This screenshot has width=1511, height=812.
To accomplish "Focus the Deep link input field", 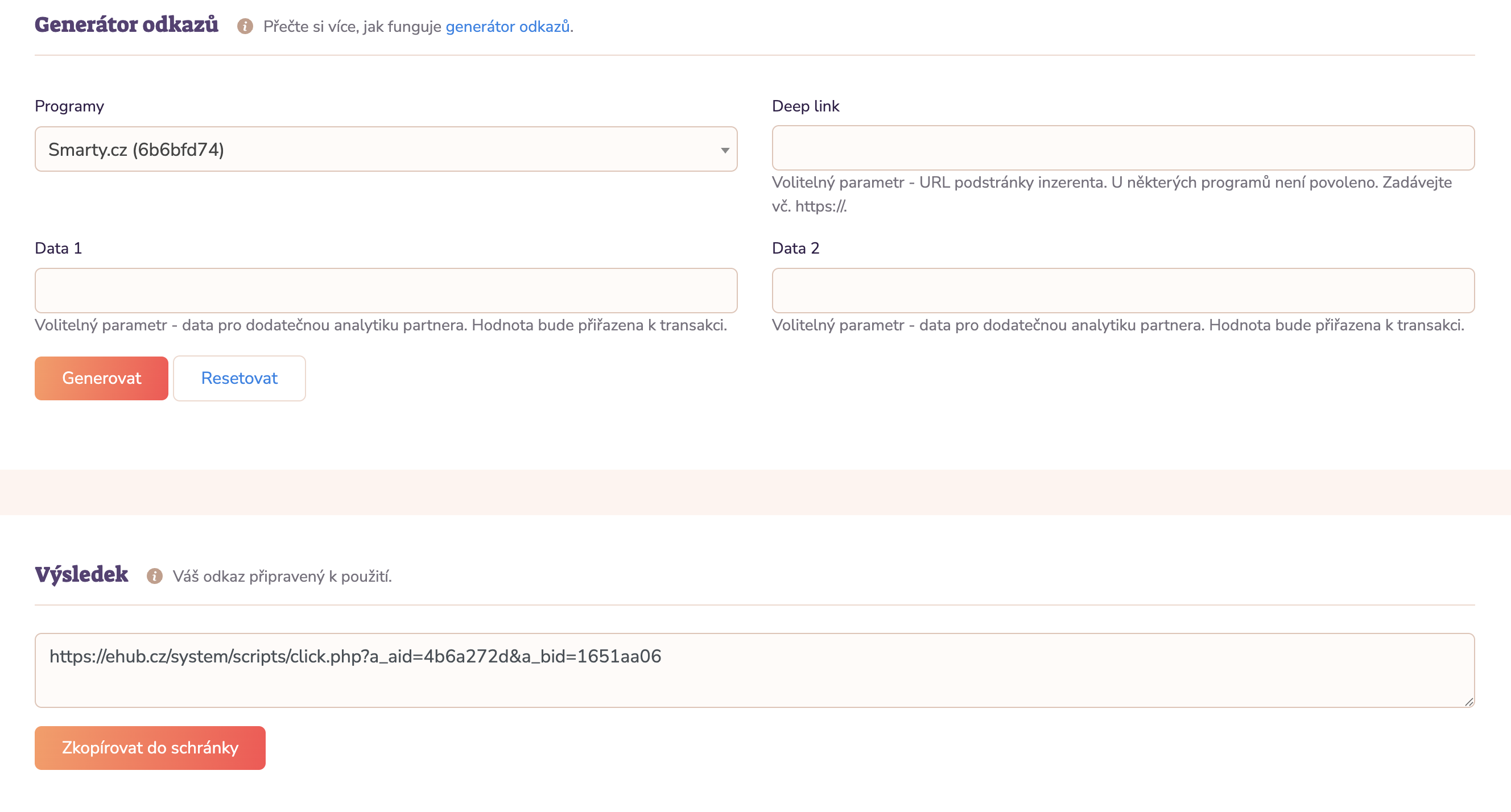I will click(x=1122, y=148).
